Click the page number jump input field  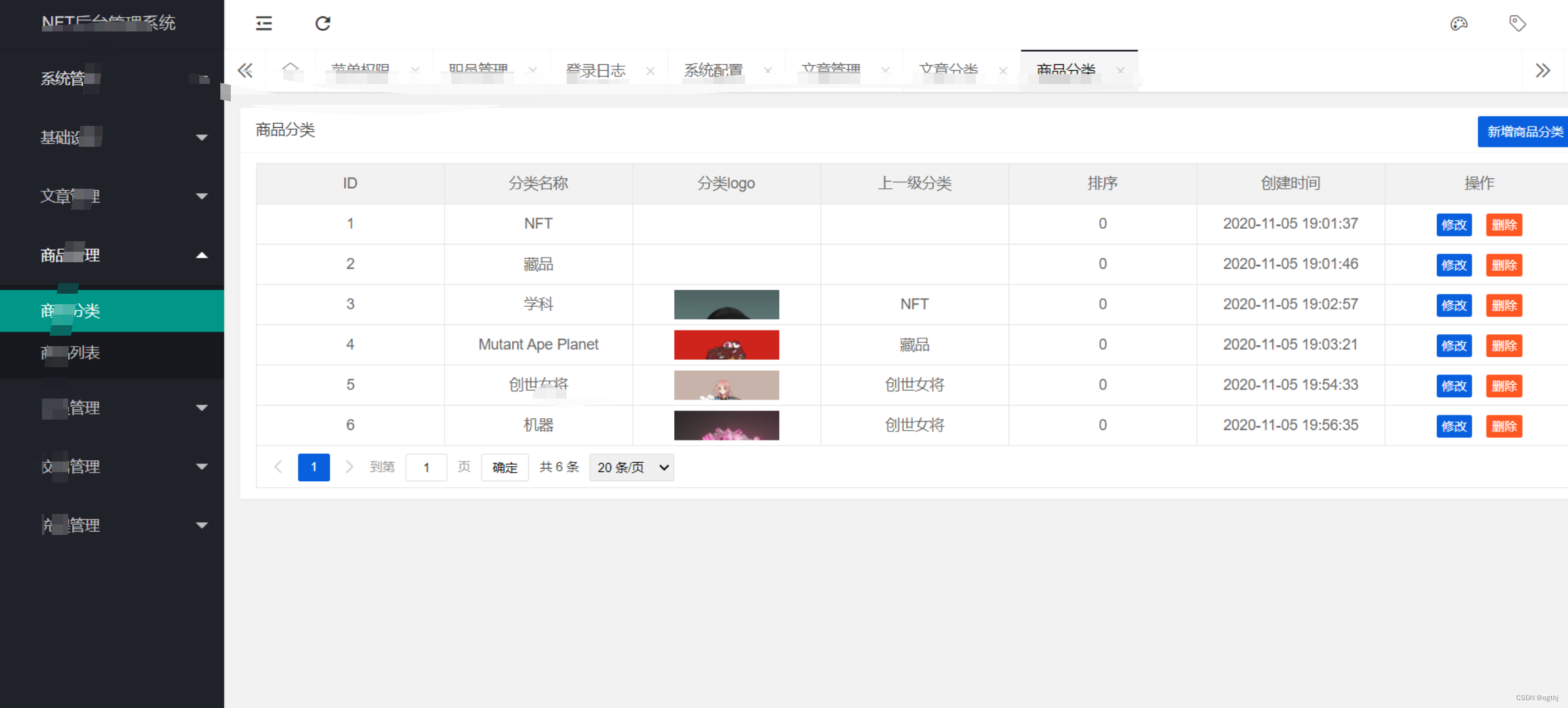tap(426, 467)
